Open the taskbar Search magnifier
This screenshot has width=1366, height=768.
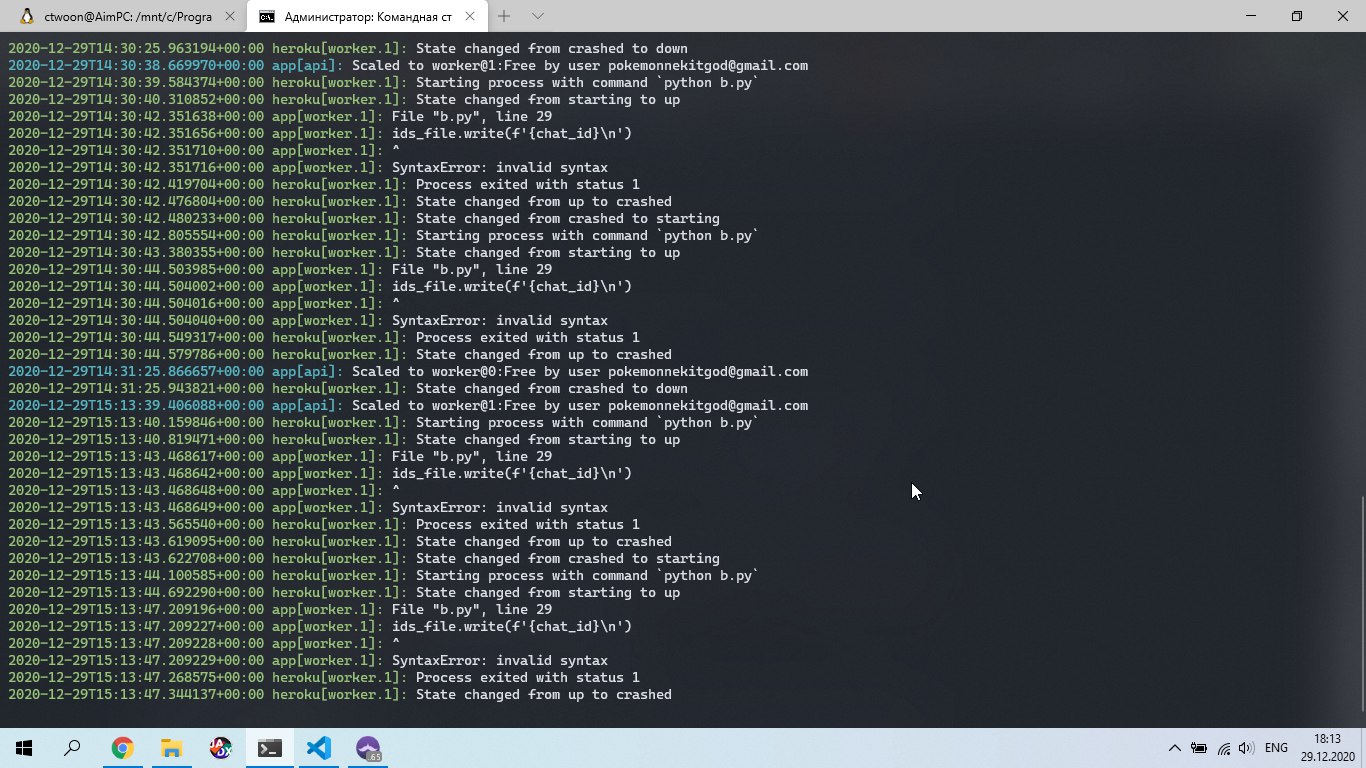click(x=72, y=748)
